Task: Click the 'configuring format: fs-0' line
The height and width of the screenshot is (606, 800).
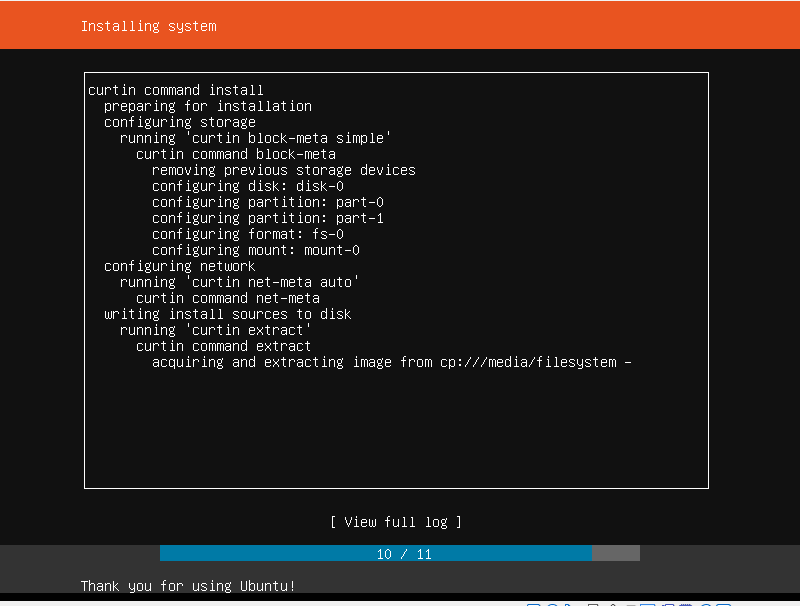Action: tap(248, 234)
